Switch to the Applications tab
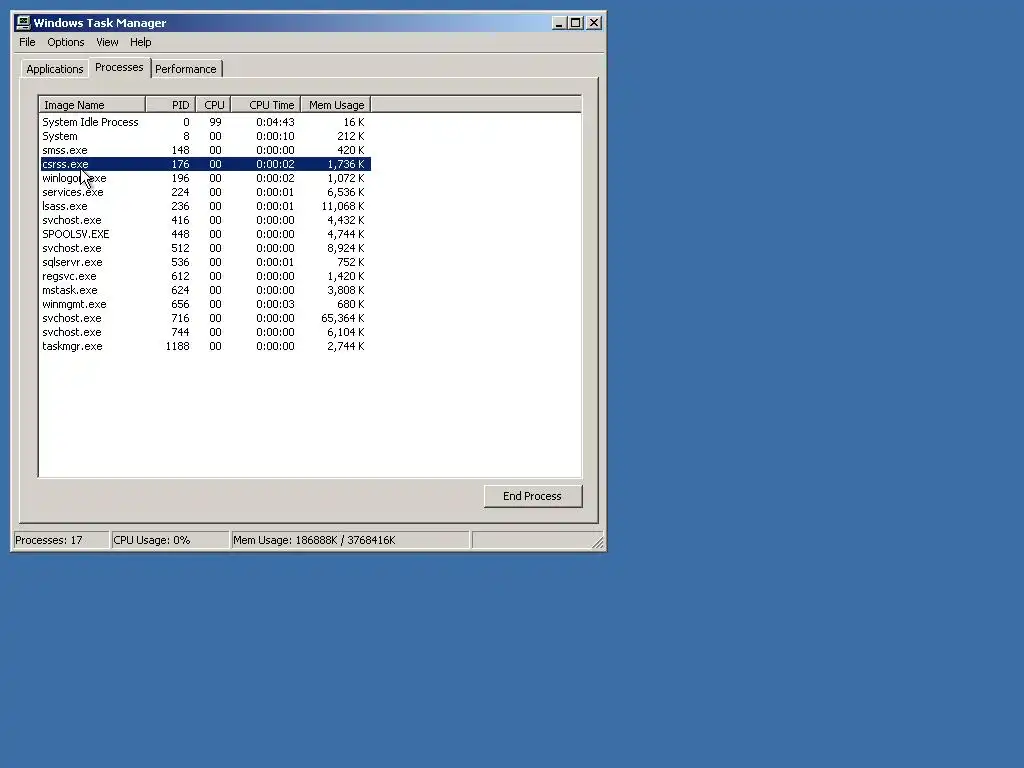 point(55,69)
